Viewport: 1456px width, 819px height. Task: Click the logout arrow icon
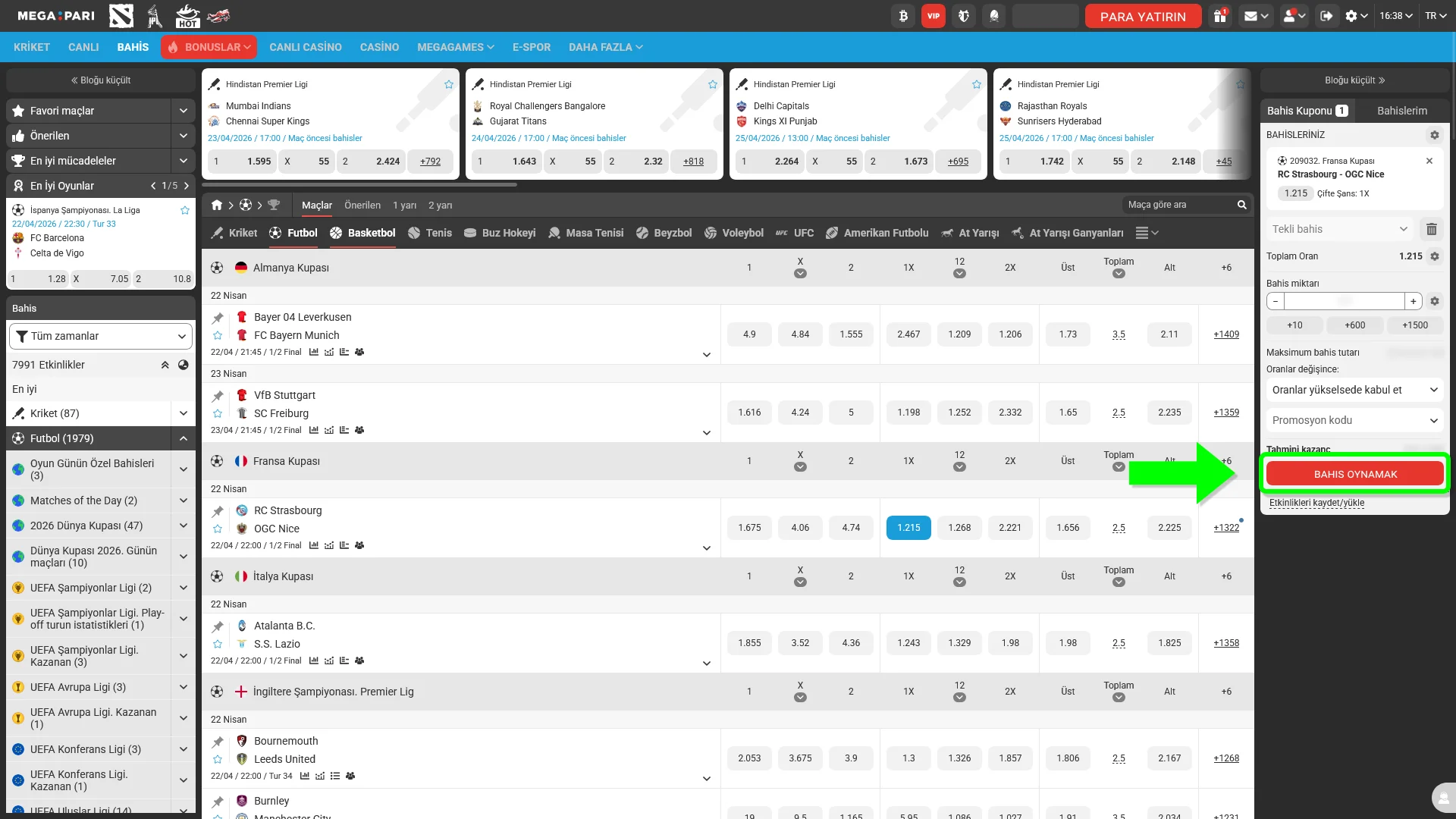(x=1326, y=16)
